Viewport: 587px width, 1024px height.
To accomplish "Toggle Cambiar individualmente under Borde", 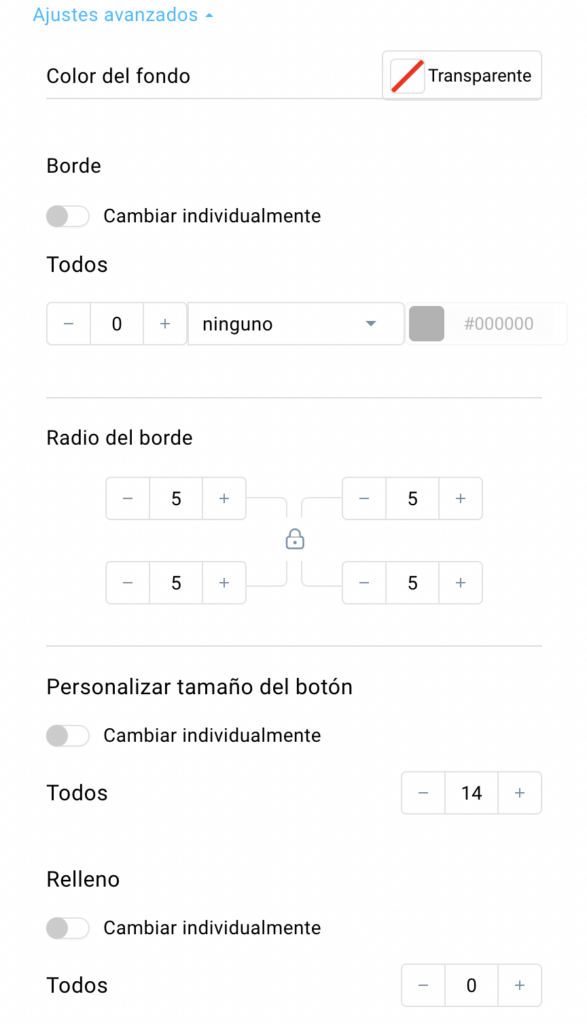I will 67,216.
